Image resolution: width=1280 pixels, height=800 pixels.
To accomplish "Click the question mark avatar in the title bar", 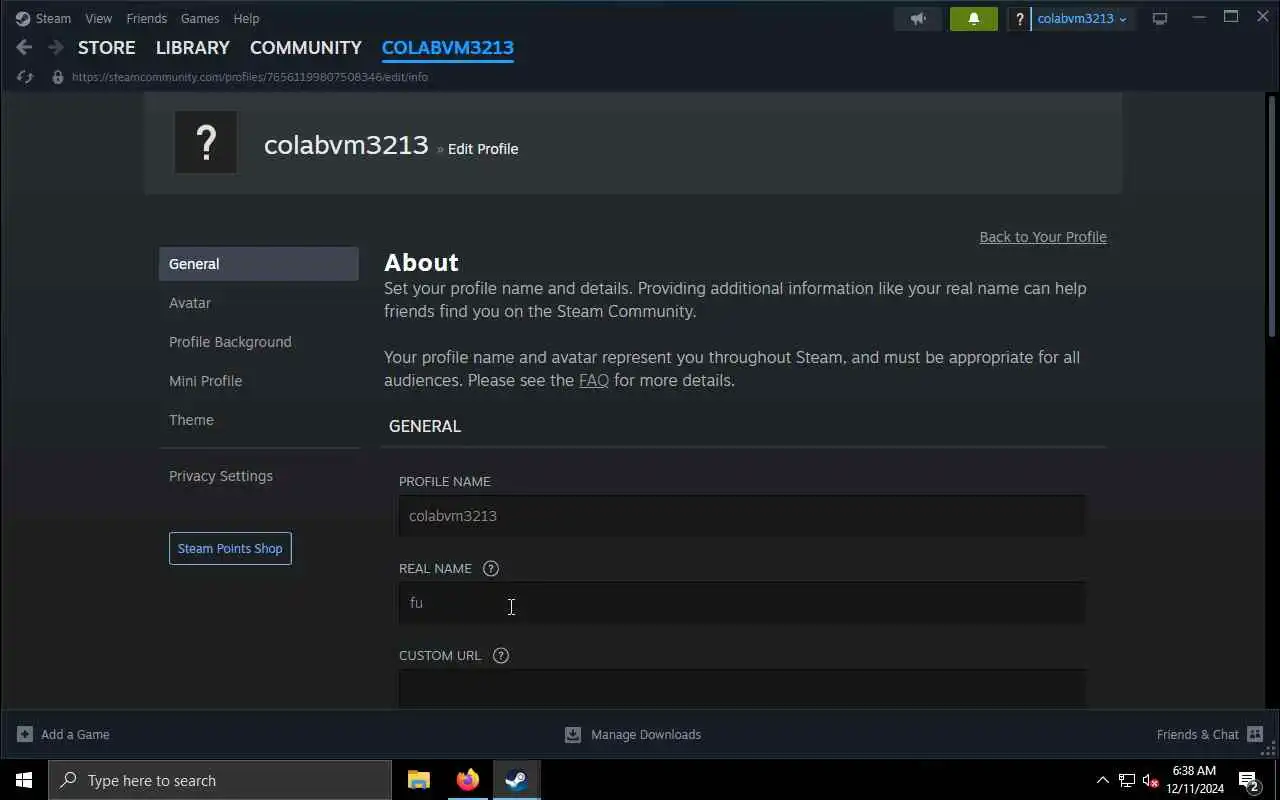I will [x=1019, y=19].
